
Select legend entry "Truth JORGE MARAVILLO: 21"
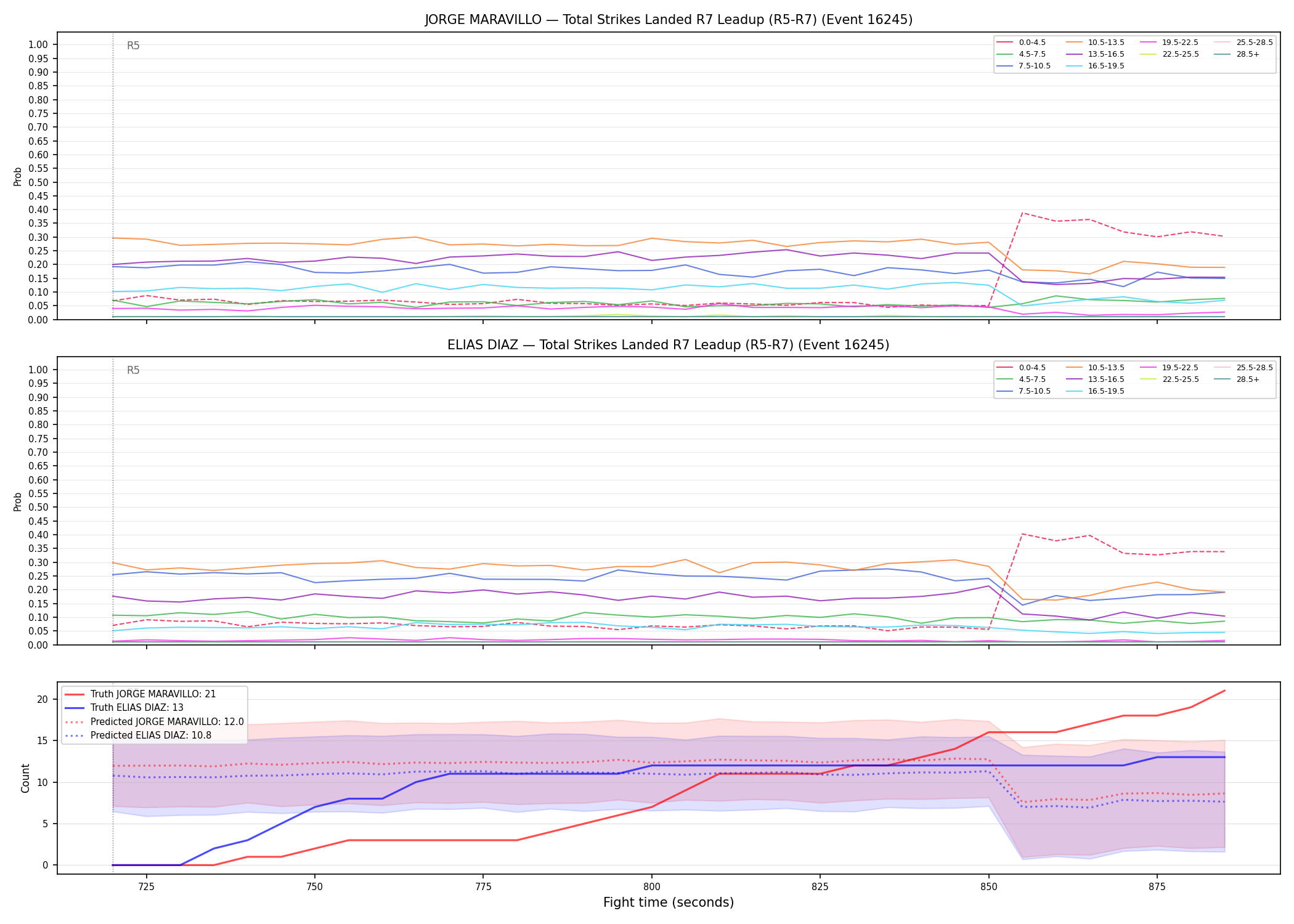click(x=153, y=694)
